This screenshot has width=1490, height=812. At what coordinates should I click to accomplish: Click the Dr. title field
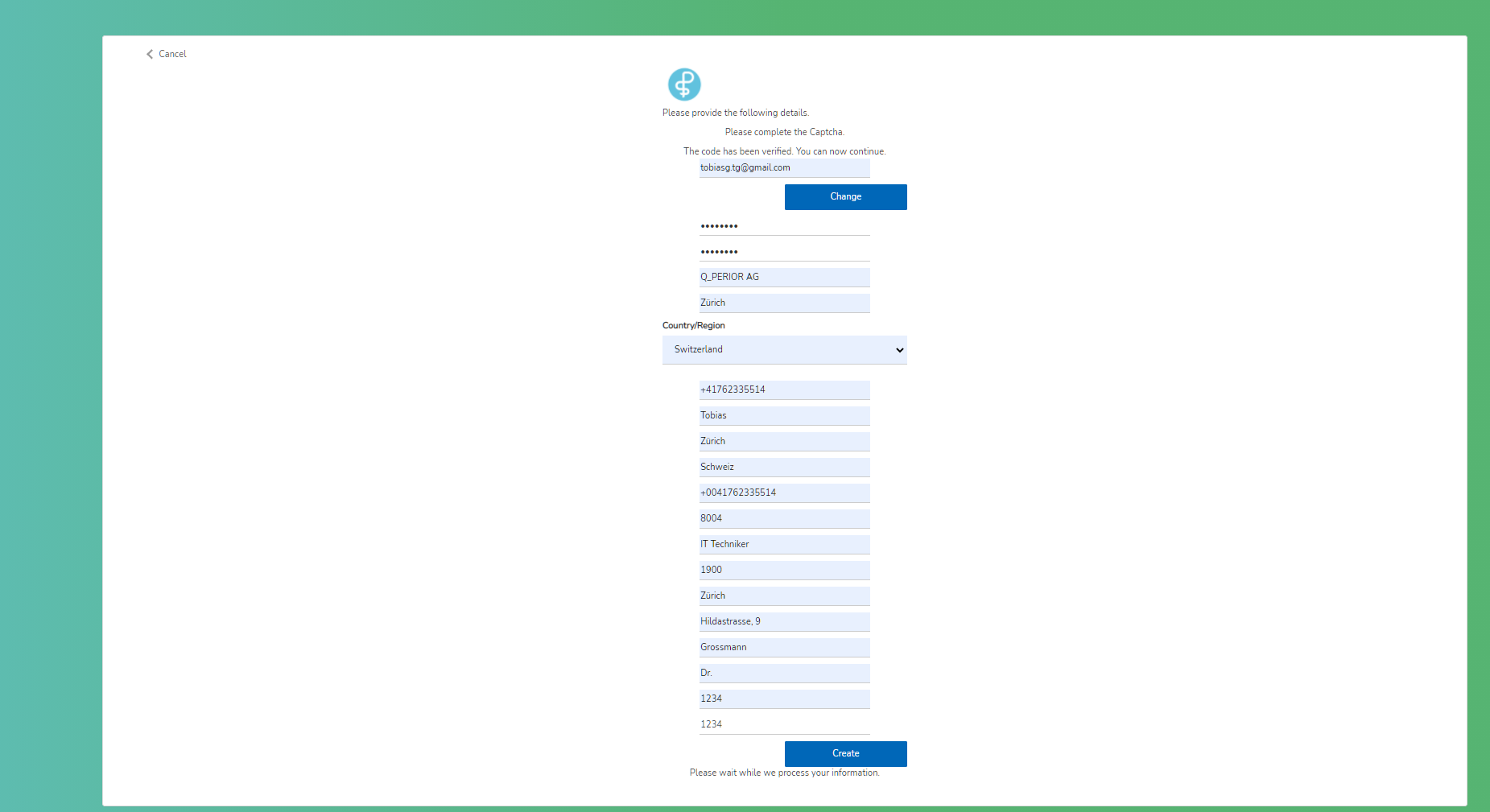(x=784, y=674)
